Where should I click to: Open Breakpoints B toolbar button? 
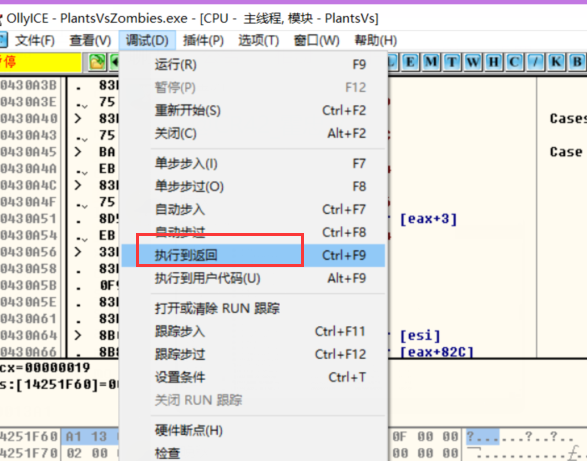[x=577, y=62]
